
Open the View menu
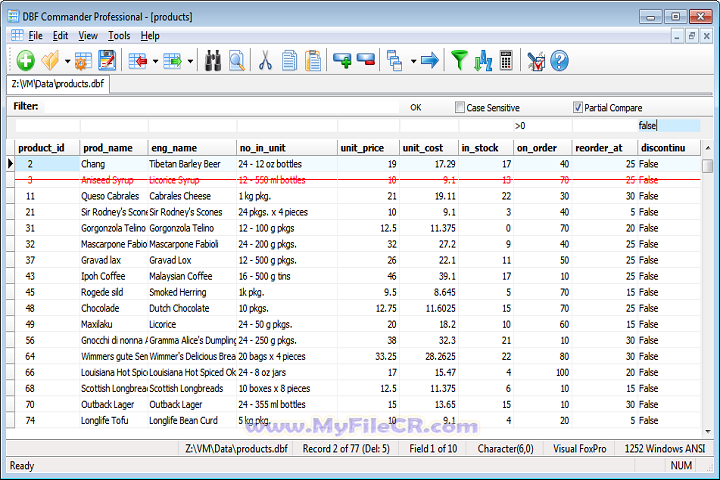[88, 35]
